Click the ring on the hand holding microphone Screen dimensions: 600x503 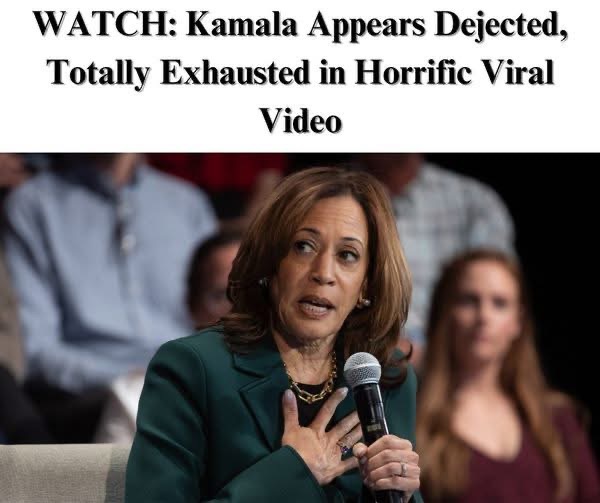(x=403, y=469)
